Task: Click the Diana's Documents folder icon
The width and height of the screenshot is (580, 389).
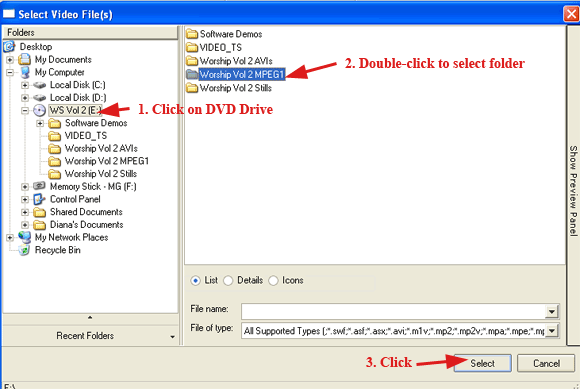Action: coord(39,224)
